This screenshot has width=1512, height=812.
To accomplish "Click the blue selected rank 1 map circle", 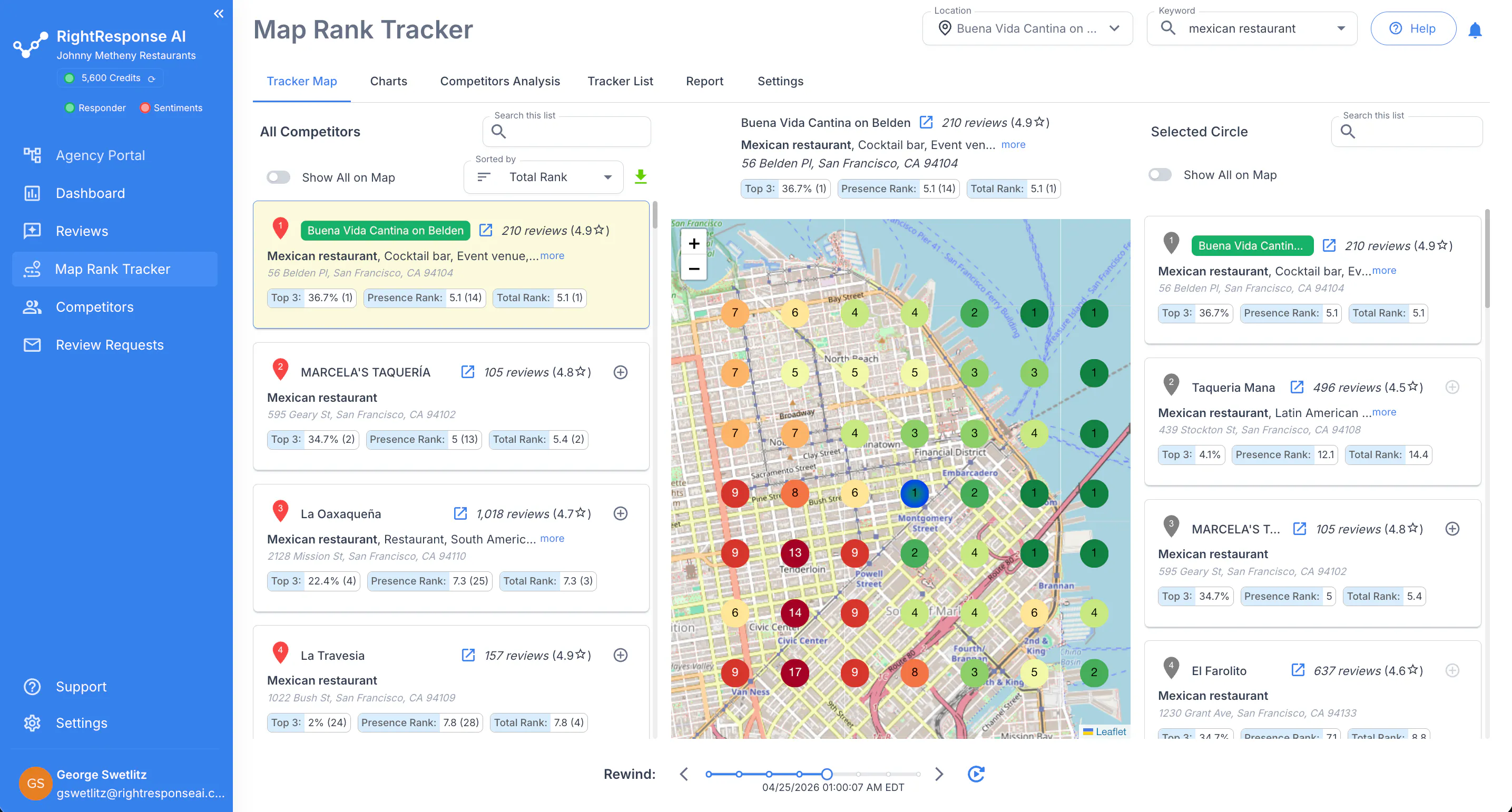I will [x=915, y=493].
